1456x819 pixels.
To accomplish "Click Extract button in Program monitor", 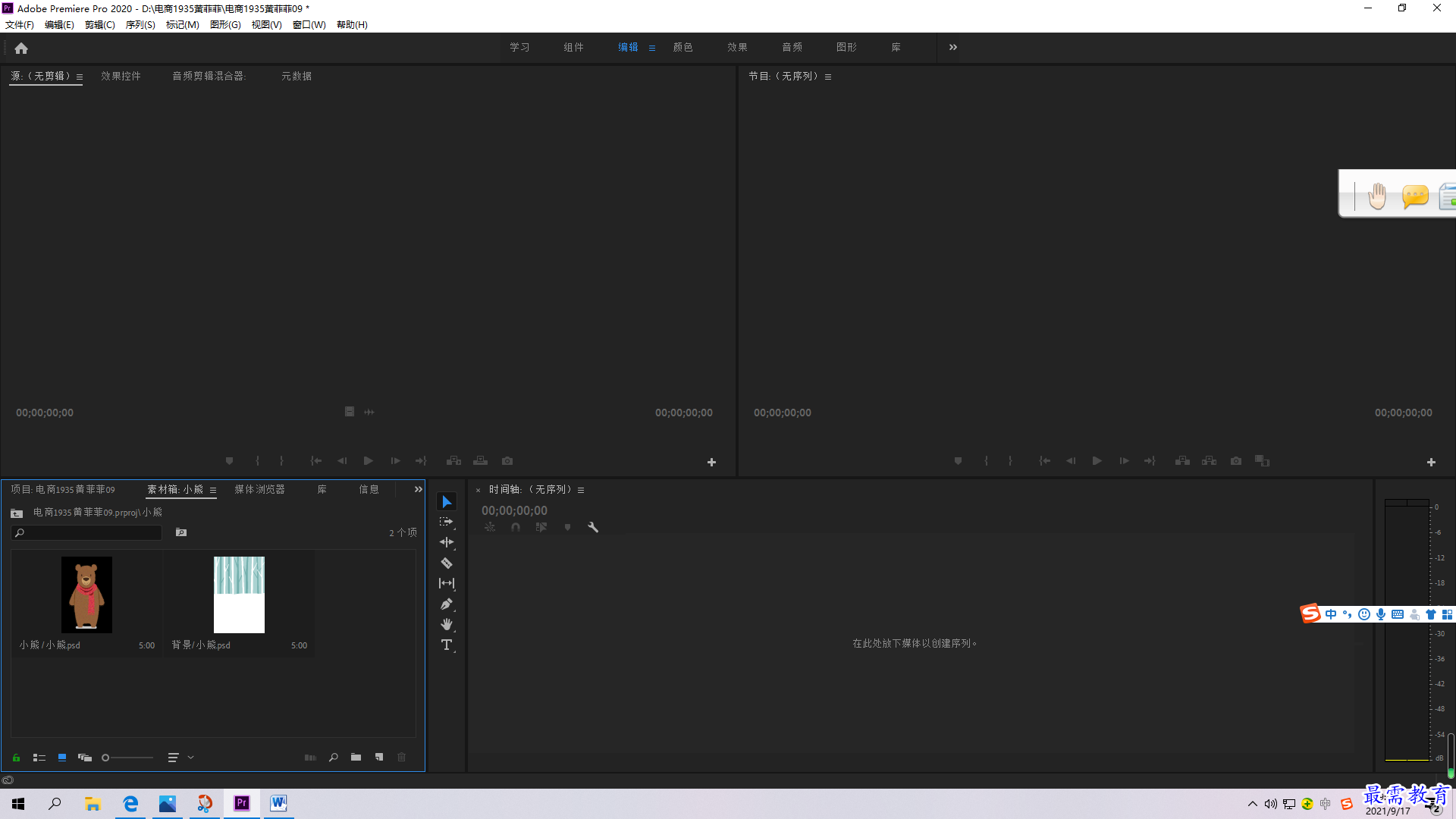I will pos(1210,461).
